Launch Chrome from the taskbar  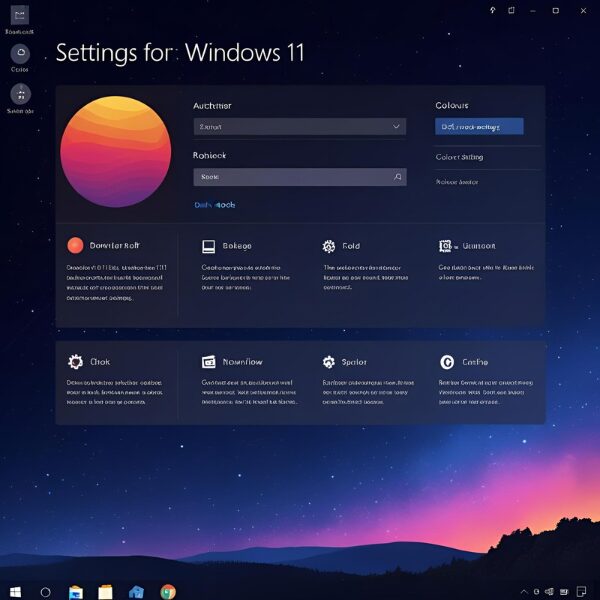[168, 592]
